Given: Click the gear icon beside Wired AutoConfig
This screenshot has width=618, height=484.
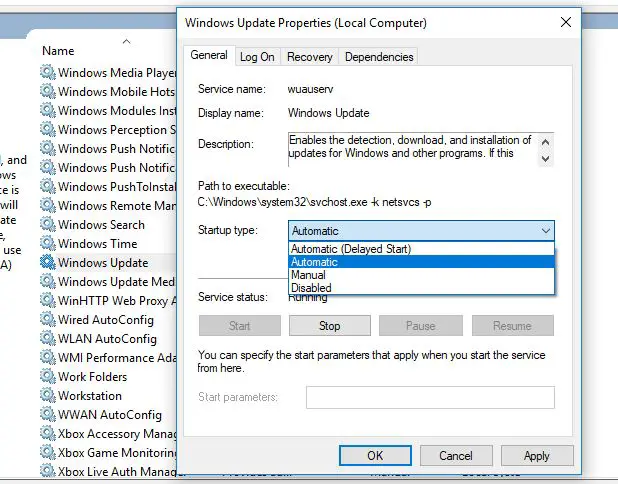Looking at the screenshot, I should [48, 319].
